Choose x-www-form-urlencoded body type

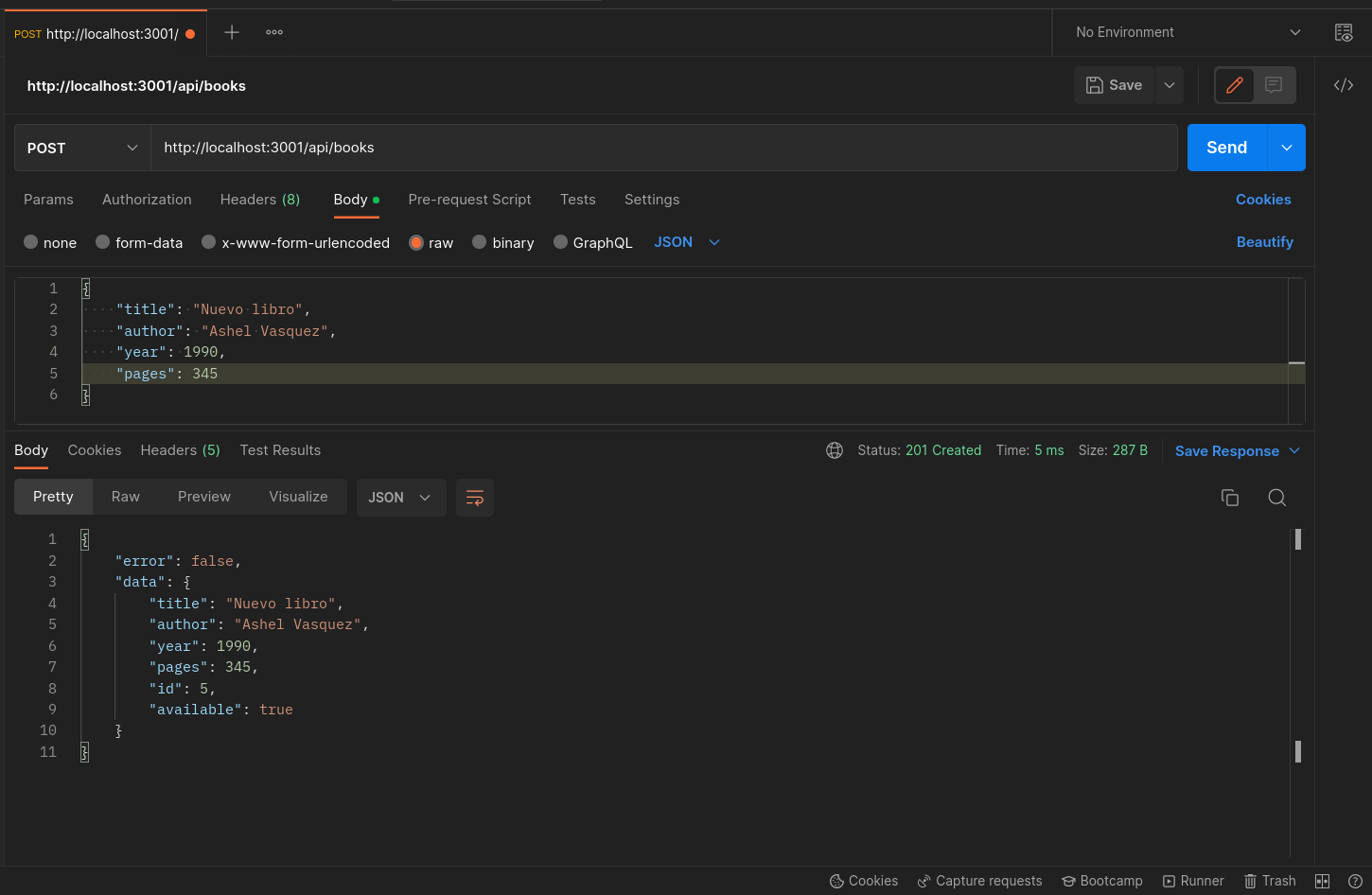tap(209, 242)
